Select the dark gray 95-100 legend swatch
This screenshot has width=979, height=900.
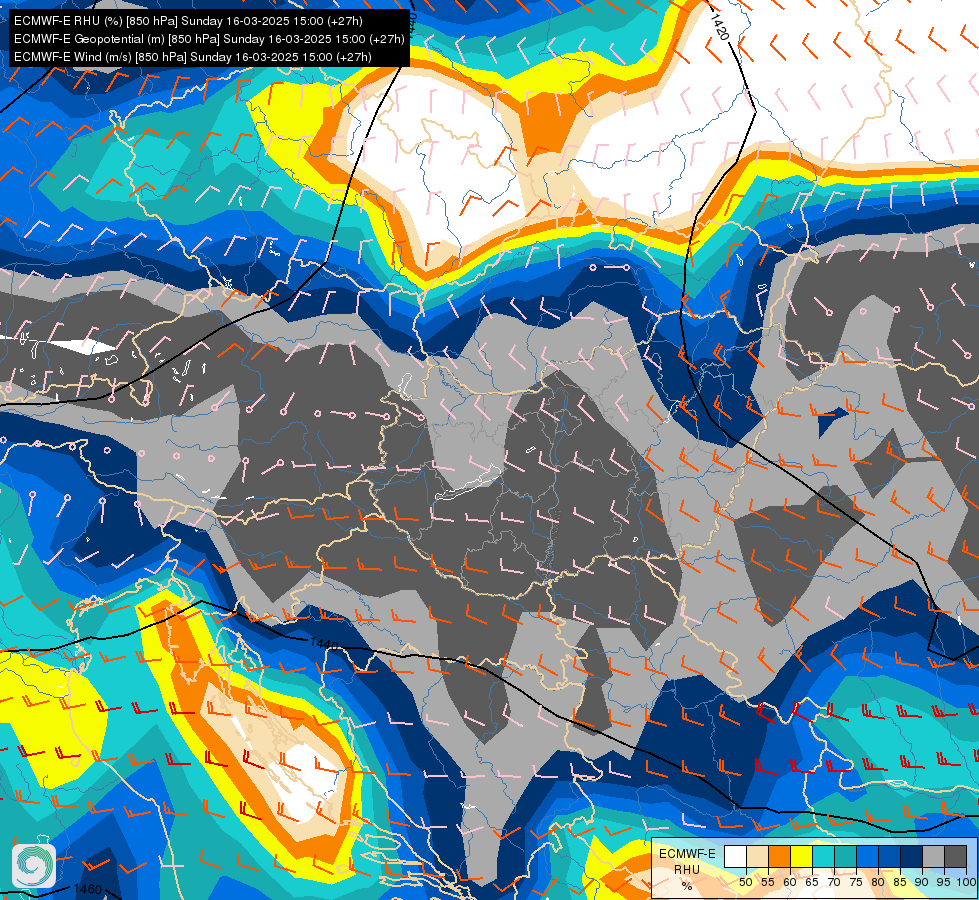point(955,856)
